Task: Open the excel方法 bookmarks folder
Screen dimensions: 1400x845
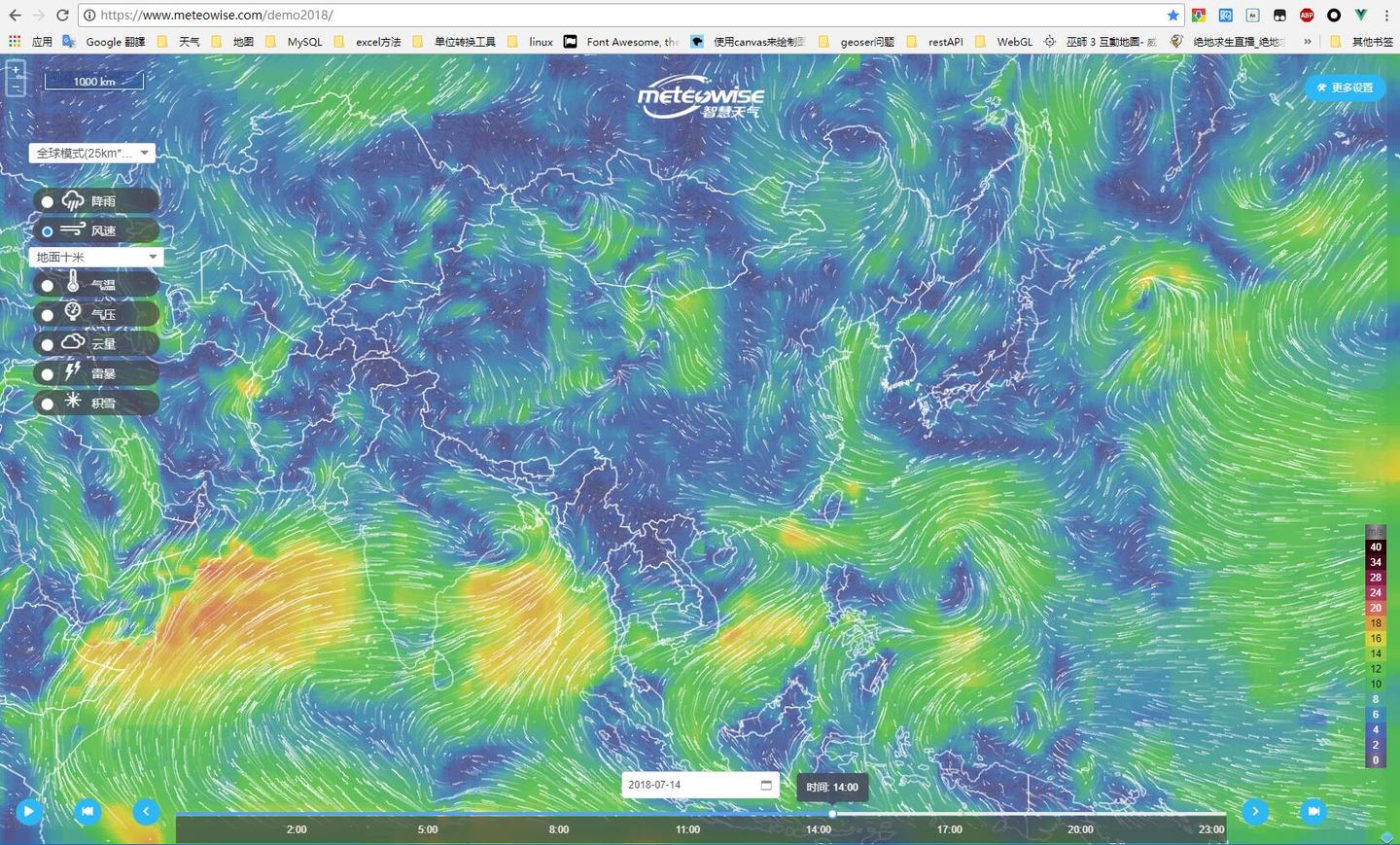Action: coord(367,42)
